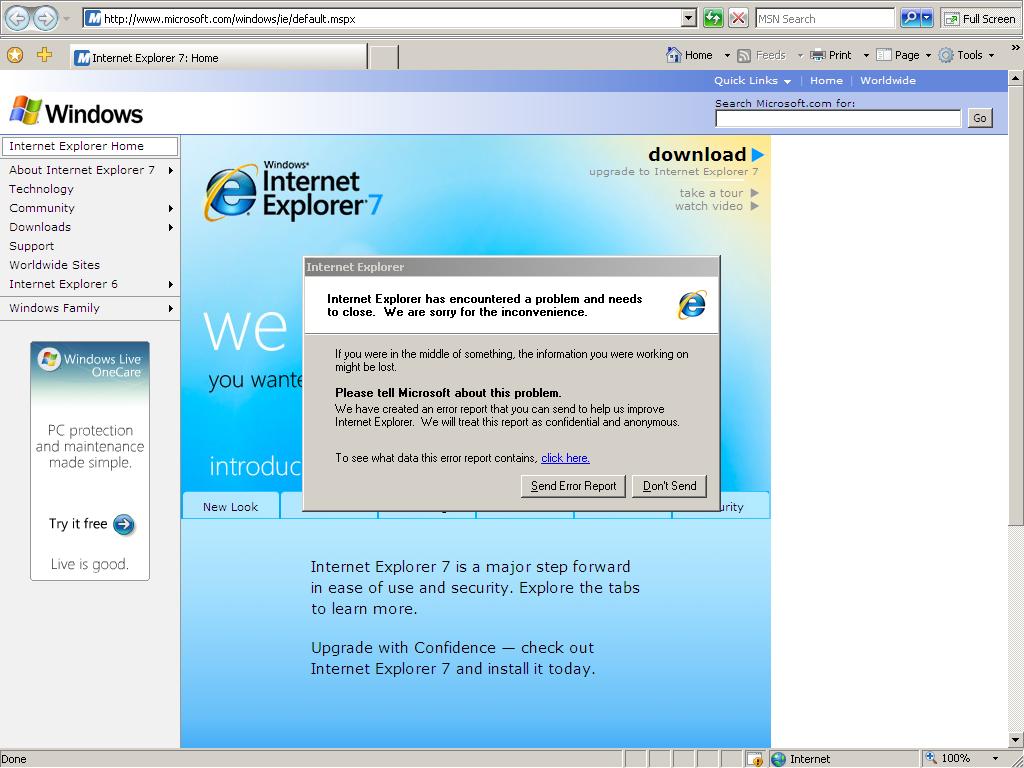
Task: Click the Send Error Report button
Action: [573, 486]
